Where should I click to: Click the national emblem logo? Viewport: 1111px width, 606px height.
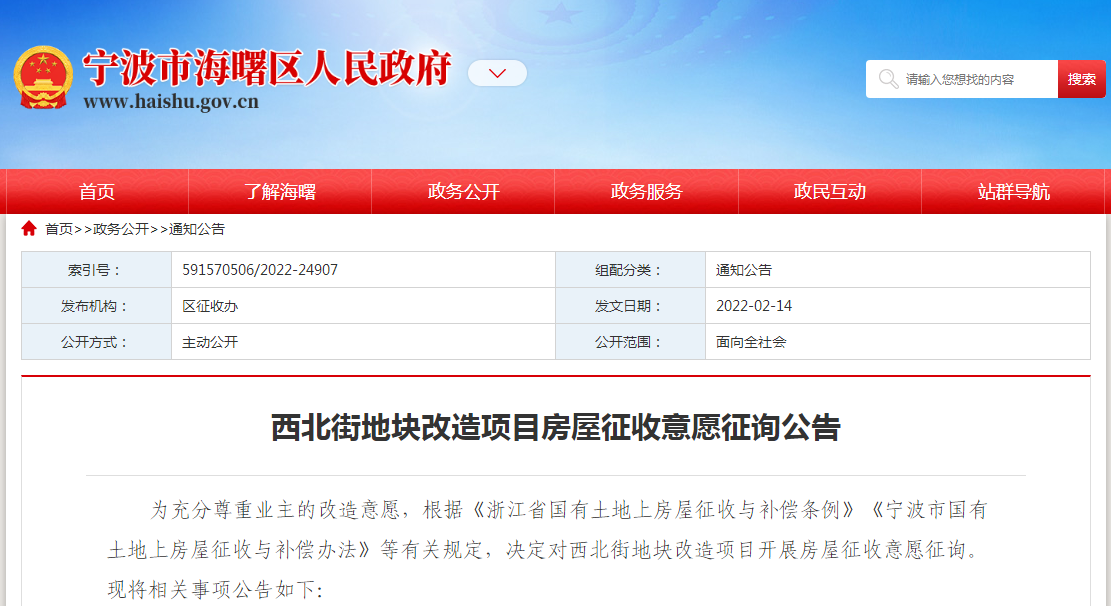pos(43,77)
